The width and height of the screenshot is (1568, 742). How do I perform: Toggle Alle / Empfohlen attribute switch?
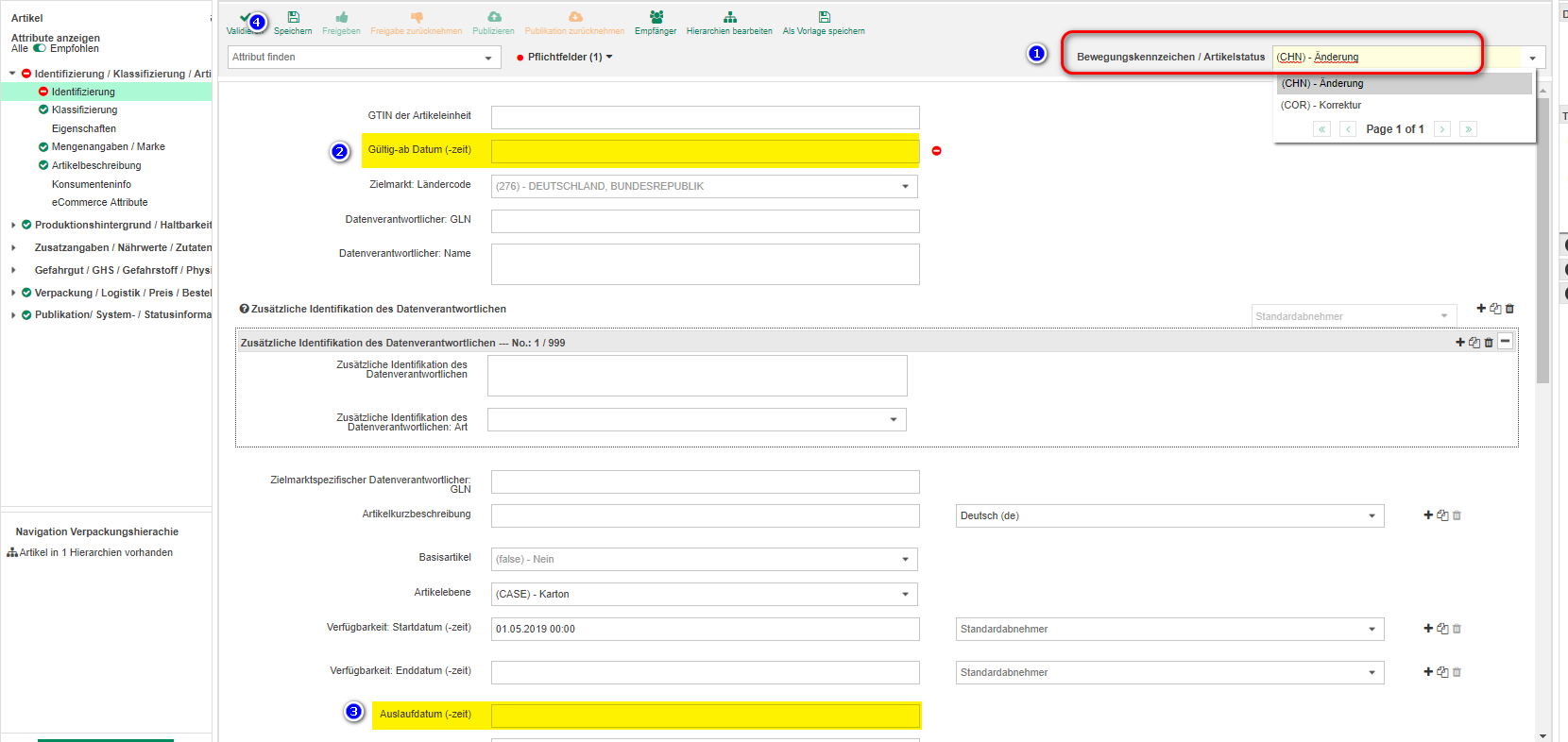tap(40, 48)
